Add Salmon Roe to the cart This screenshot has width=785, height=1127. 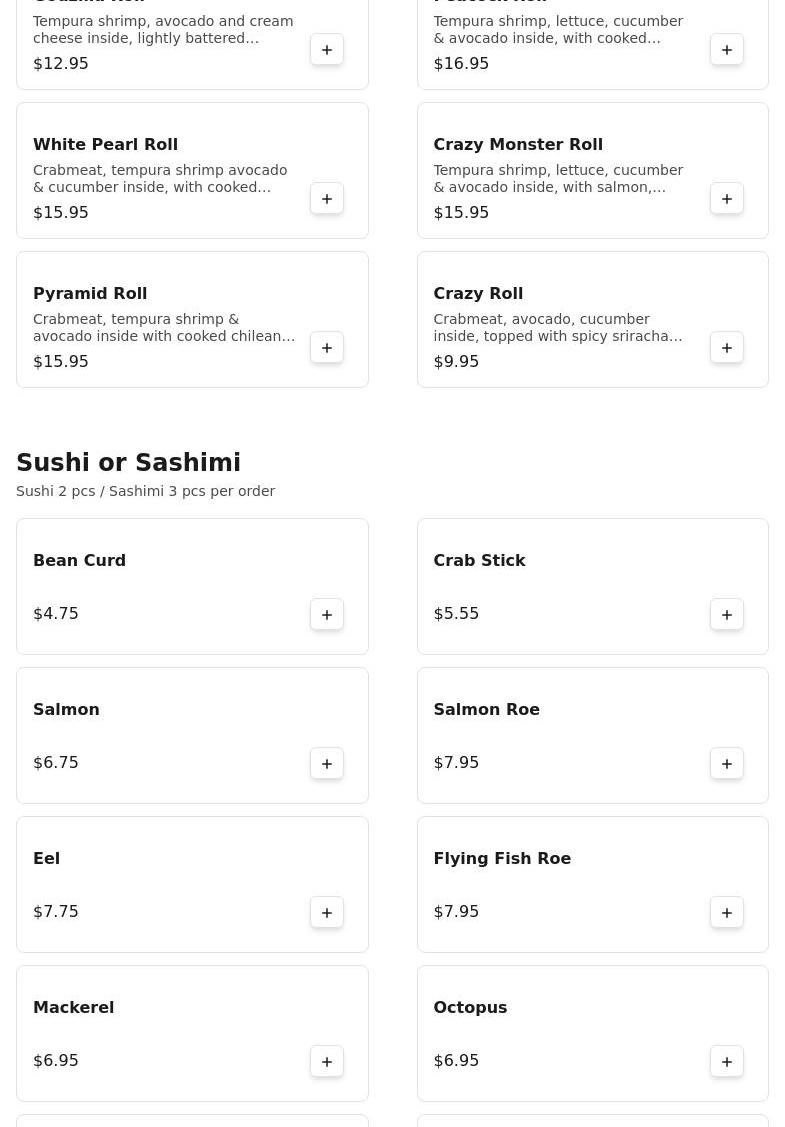pyautogui.click(x=727, y=764)
